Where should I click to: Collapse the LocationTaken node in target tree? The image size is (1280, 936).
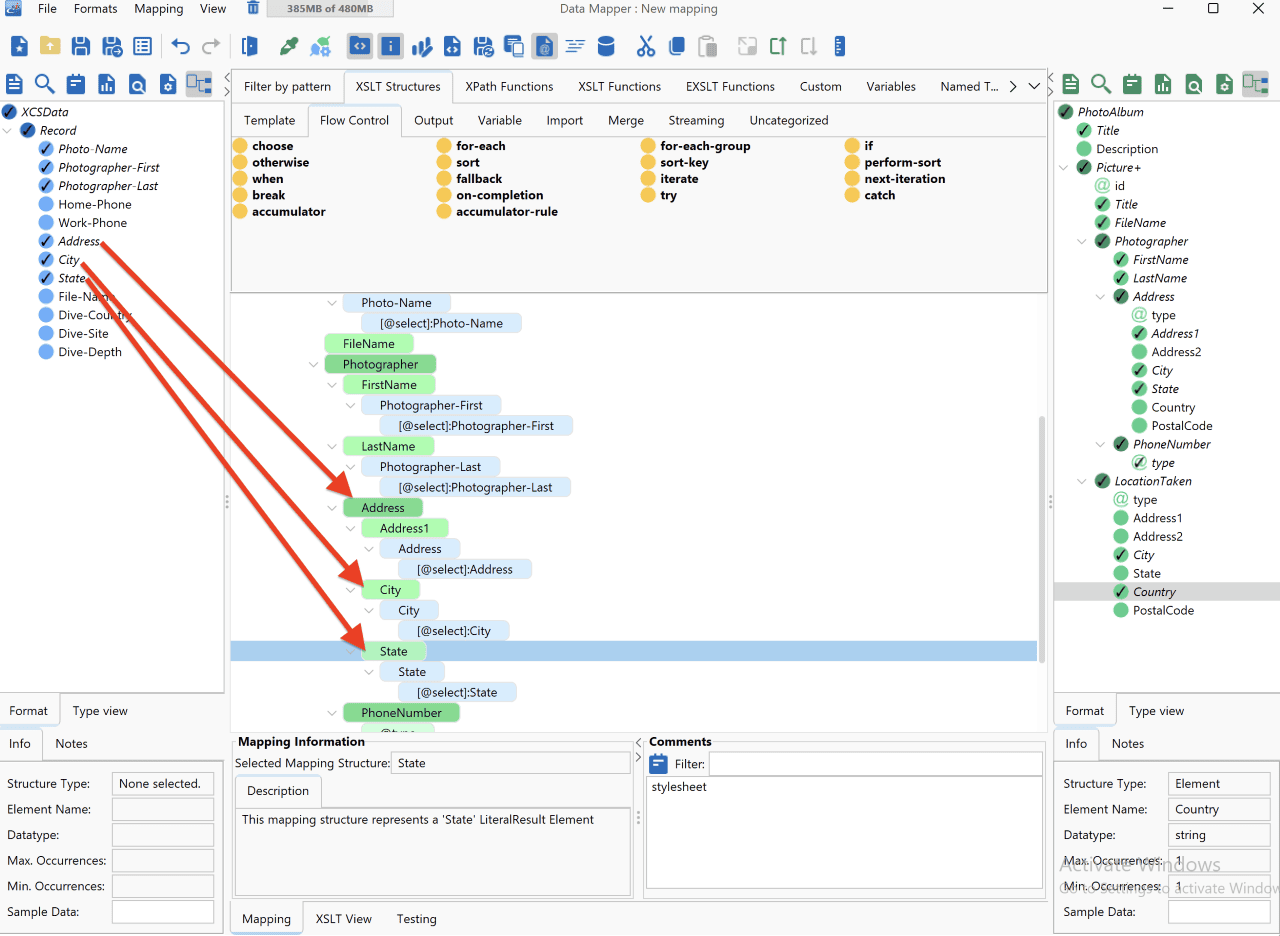tap(1083, 481)
